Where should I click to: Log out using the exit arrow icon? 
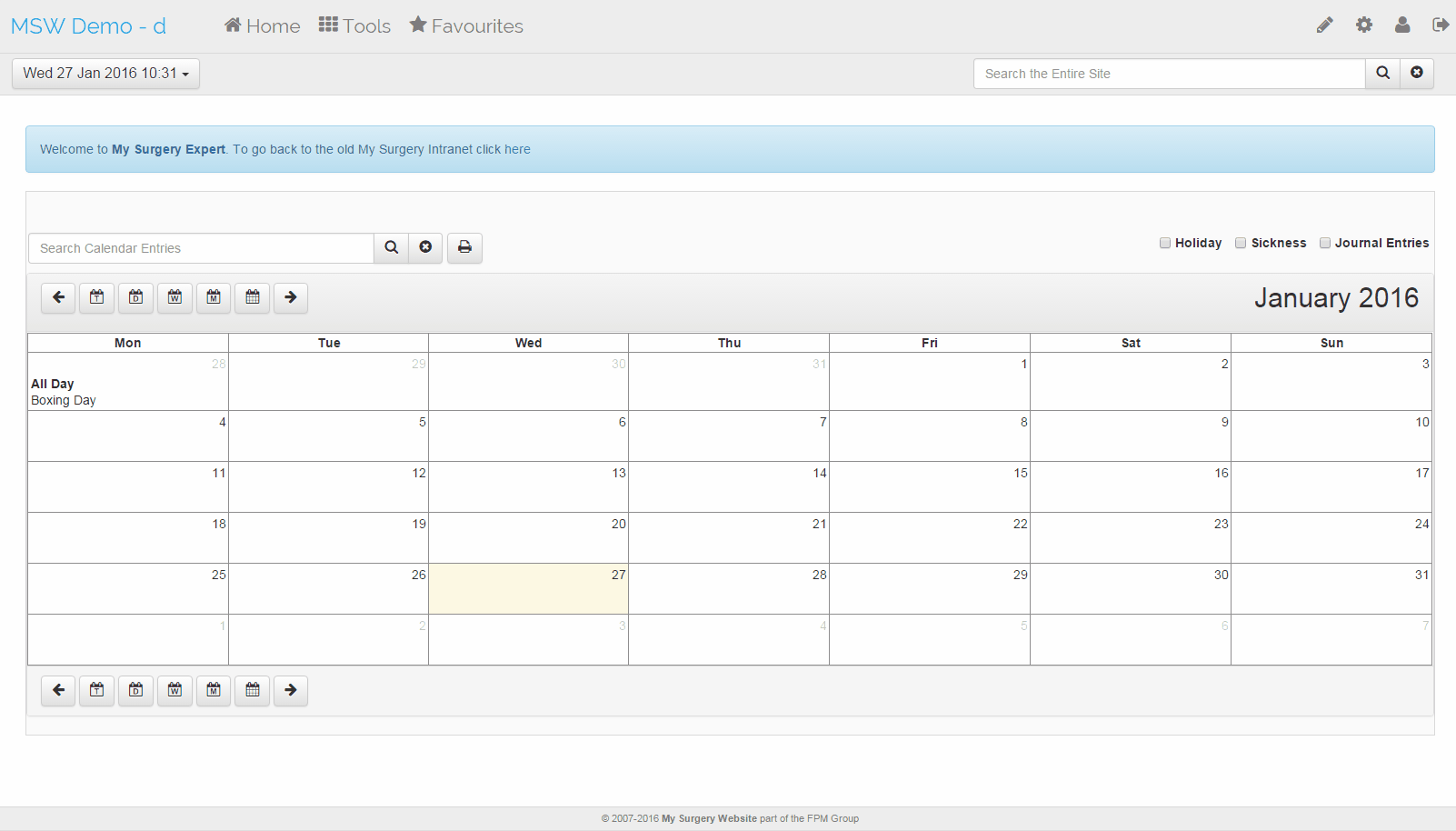[1440, 25]
